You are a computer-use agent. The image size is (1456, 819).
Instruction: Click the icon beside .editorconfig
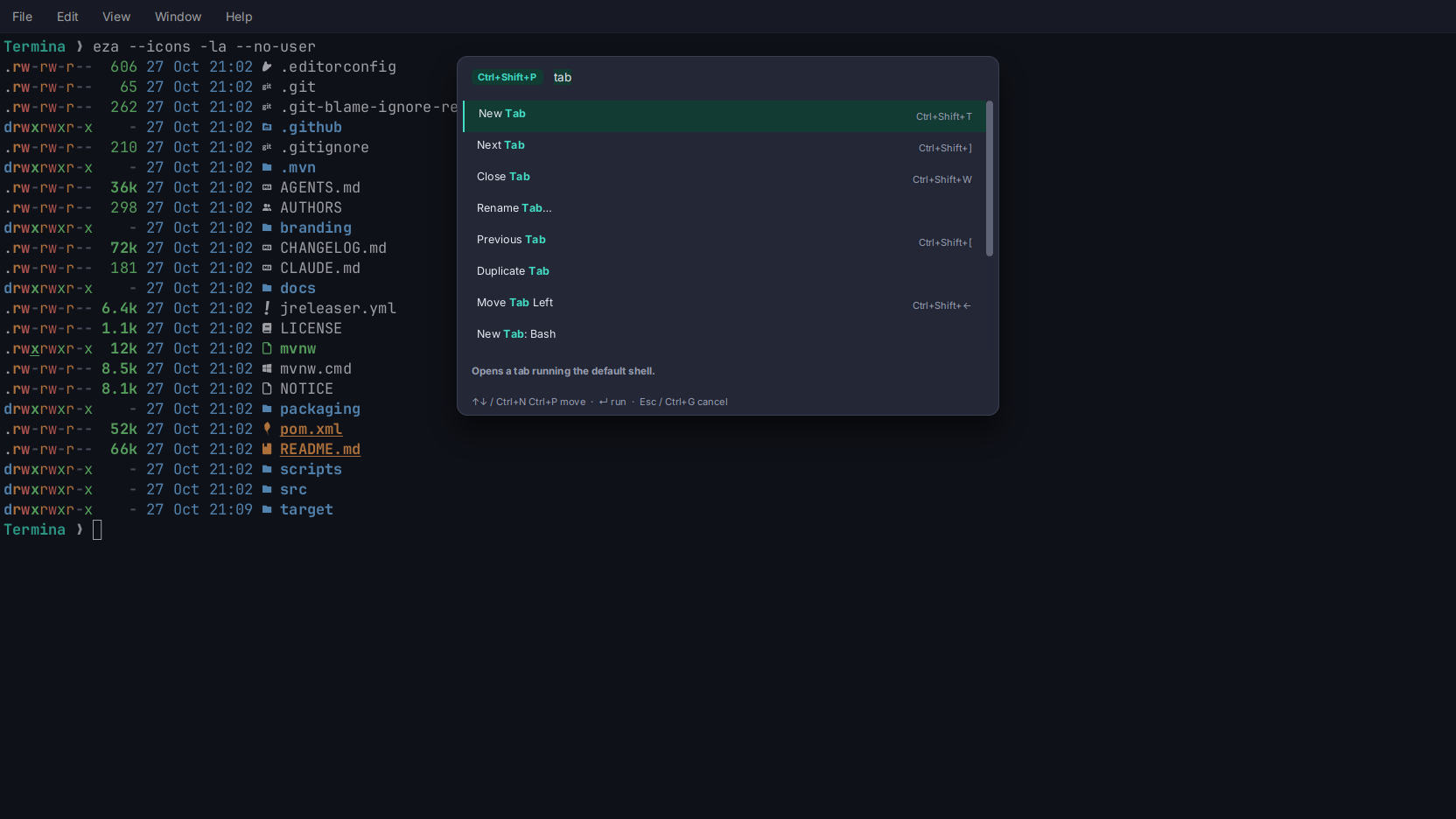point(267,66)
